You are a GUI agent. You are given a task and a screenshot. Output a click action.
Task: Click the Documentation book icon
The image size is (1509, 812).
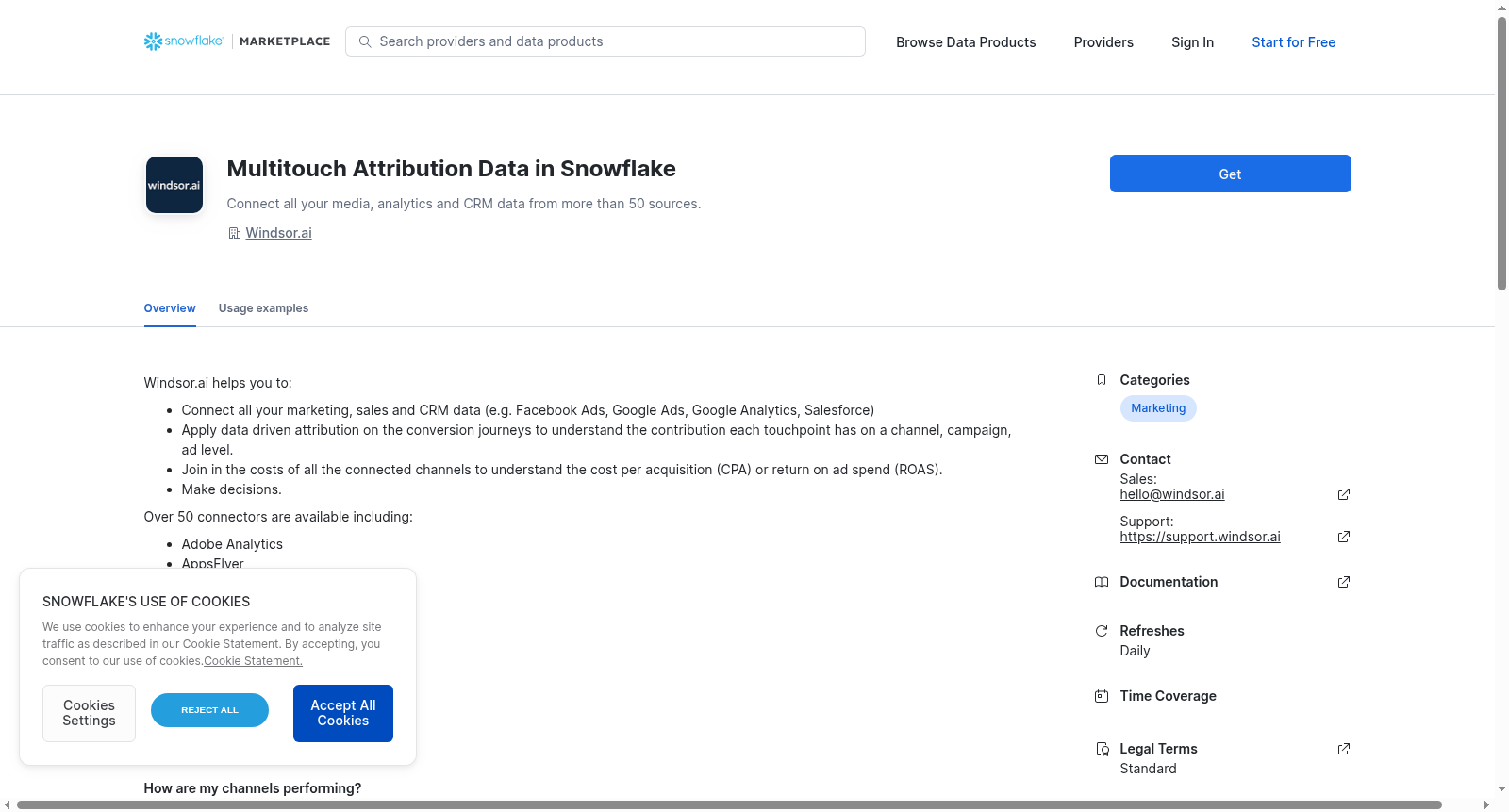click(x=1102, y=582)
